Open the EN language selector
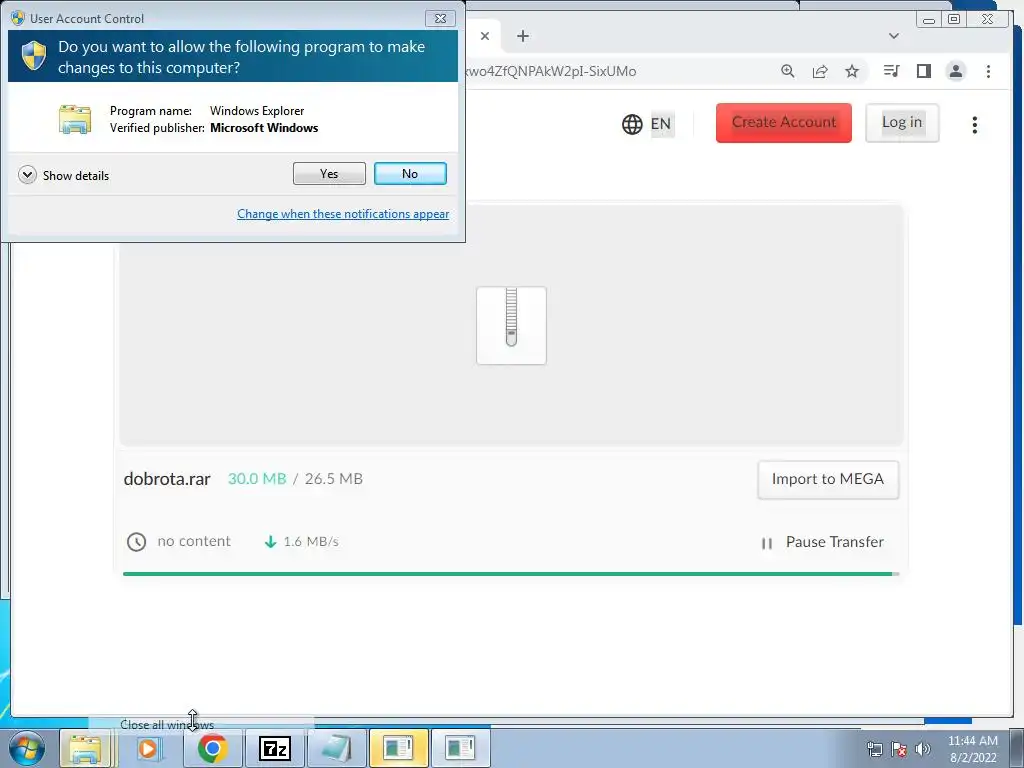 (x=661, y=124)
